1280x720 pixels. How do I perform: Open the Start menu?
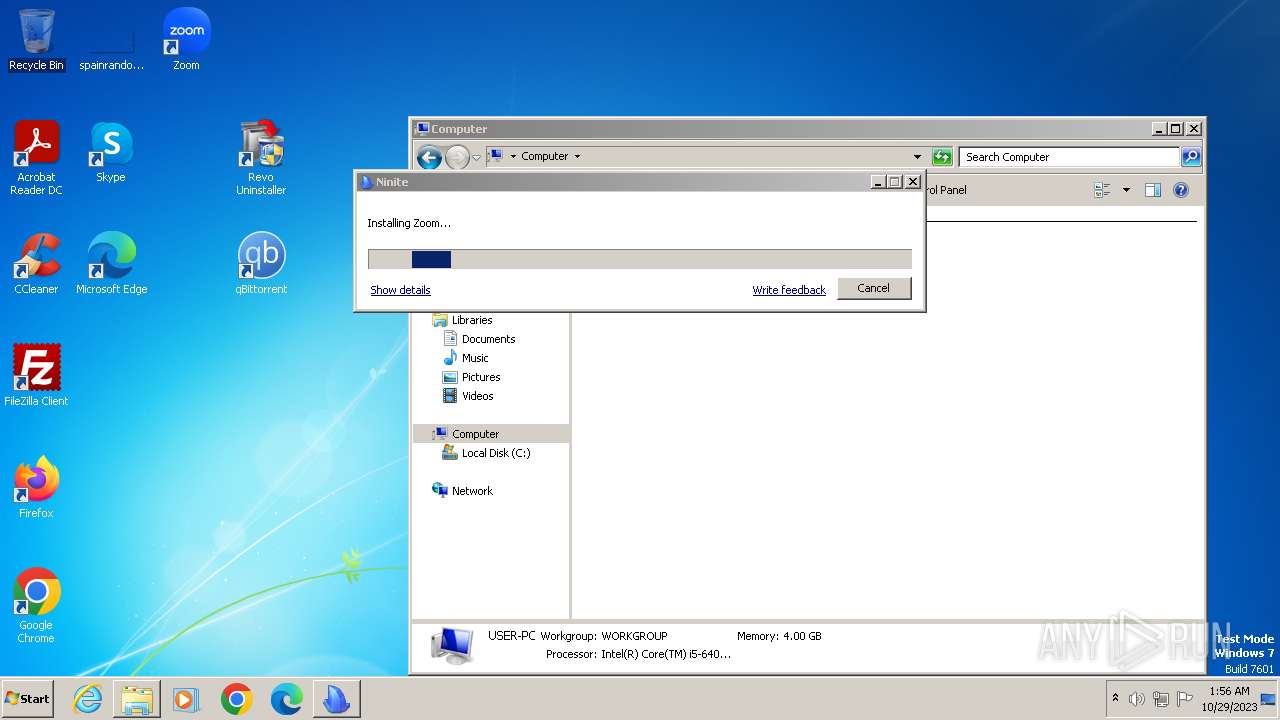point(28,699)
